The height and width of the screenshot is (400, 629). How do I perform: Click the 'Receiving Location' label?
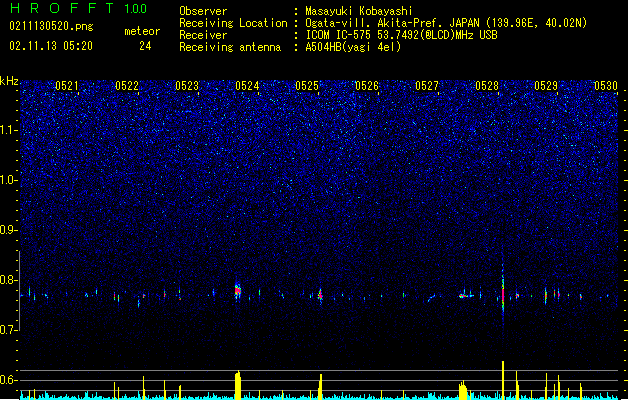[x=233, y=23]
